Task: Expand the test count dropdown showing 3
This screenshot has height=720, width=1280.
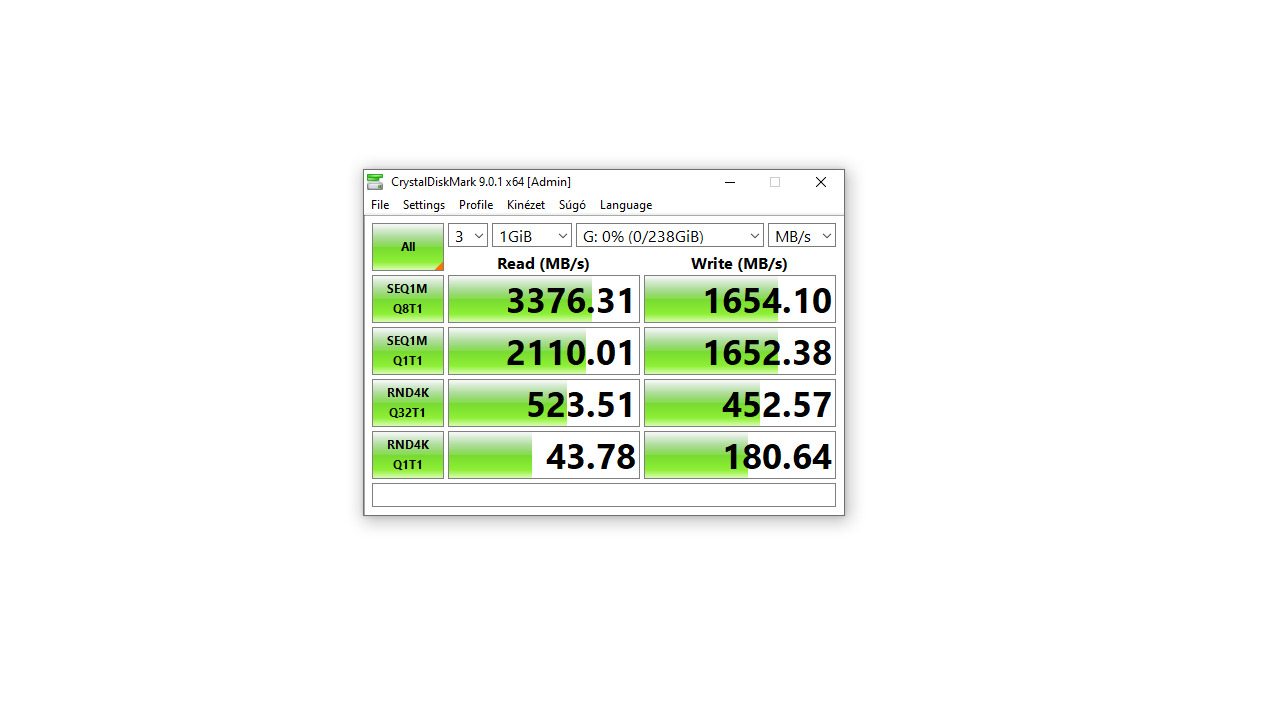Action: [x=468, y=236]
